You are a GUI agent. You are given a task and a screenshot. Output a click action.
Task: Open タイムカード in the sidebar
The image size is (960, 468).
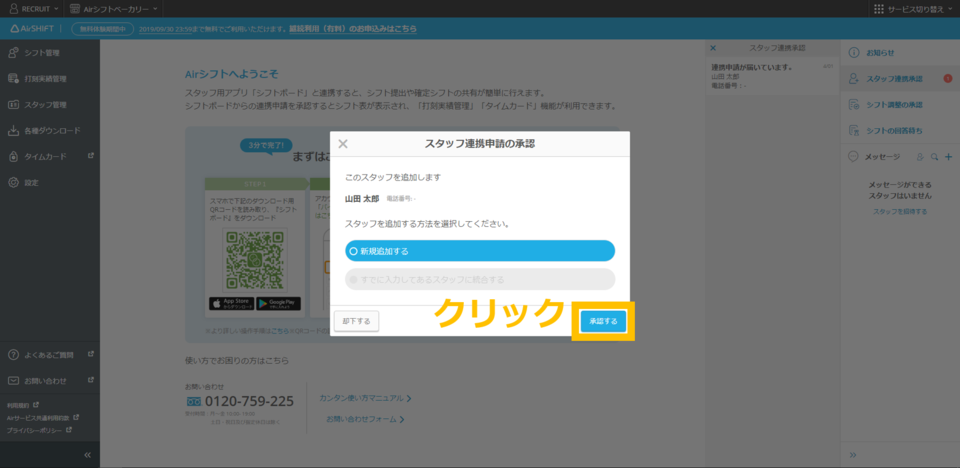[46, 156]
